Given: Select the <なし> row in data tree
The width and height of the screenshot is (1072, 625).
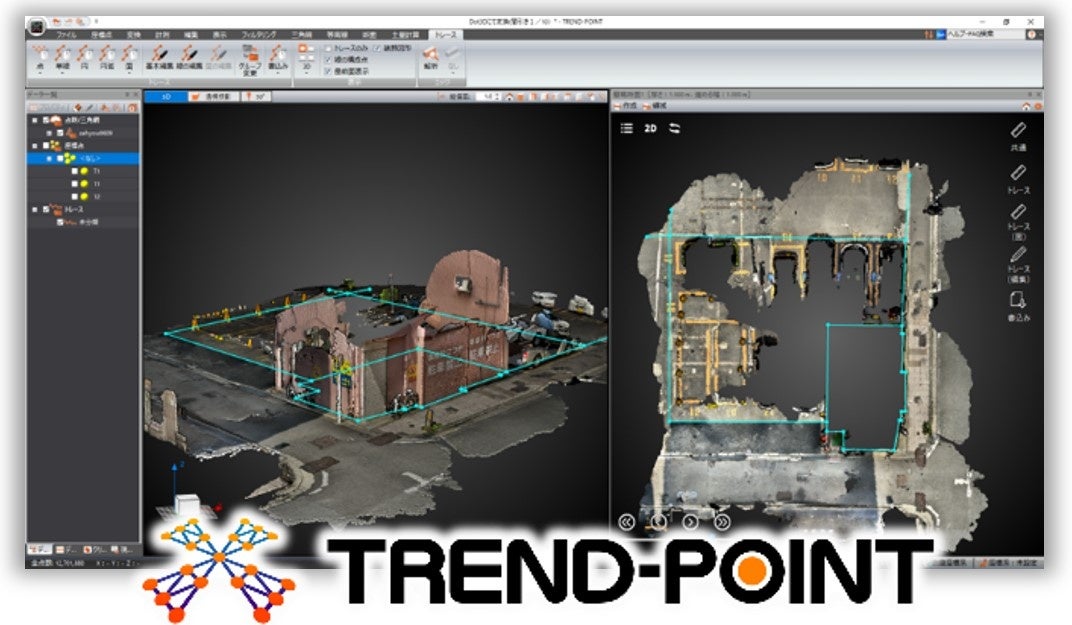Looking at the screenshot, I should pos(83,159).
